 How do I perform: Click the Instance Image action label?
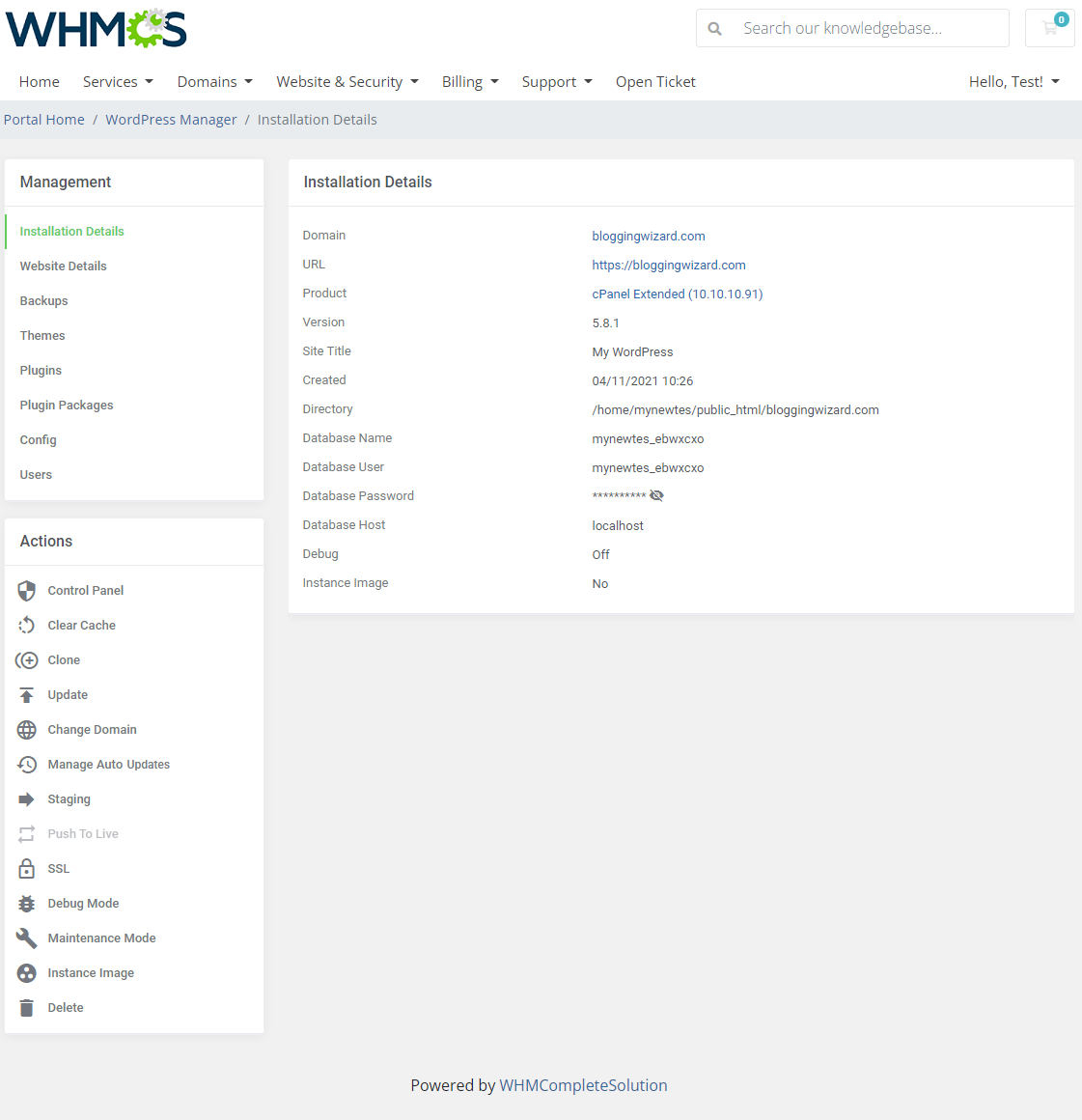click(x=91, y=973)
